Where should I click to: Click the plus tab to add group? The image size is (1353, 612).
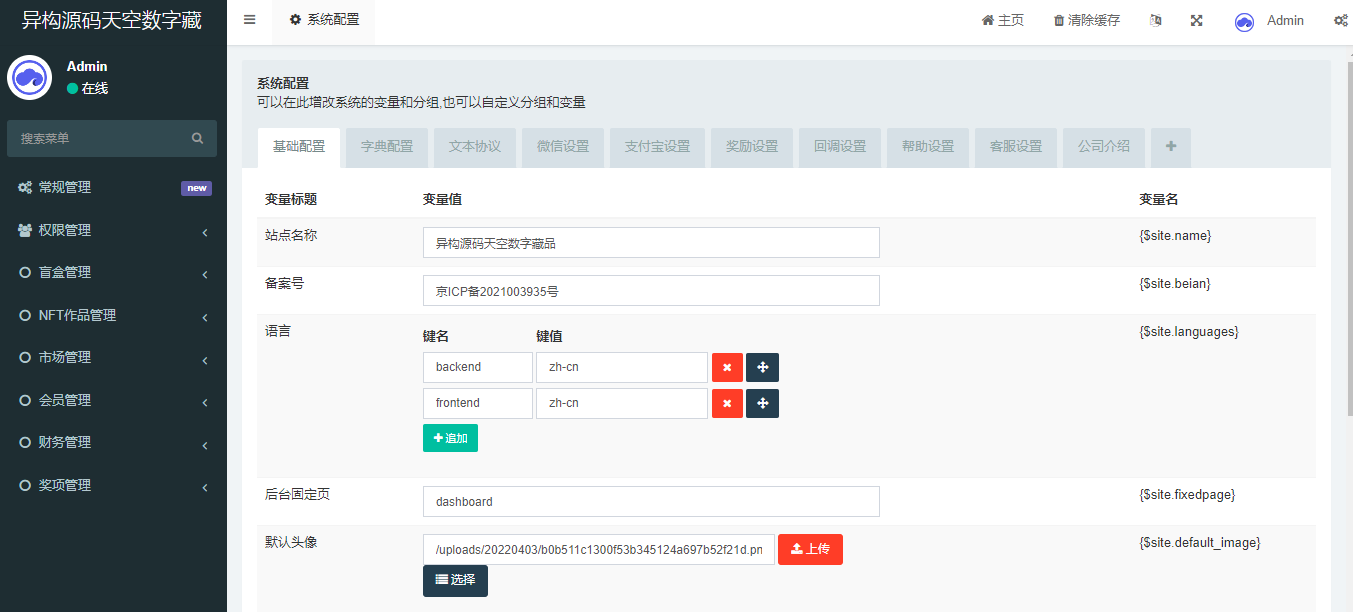[x=1170, y=146]
